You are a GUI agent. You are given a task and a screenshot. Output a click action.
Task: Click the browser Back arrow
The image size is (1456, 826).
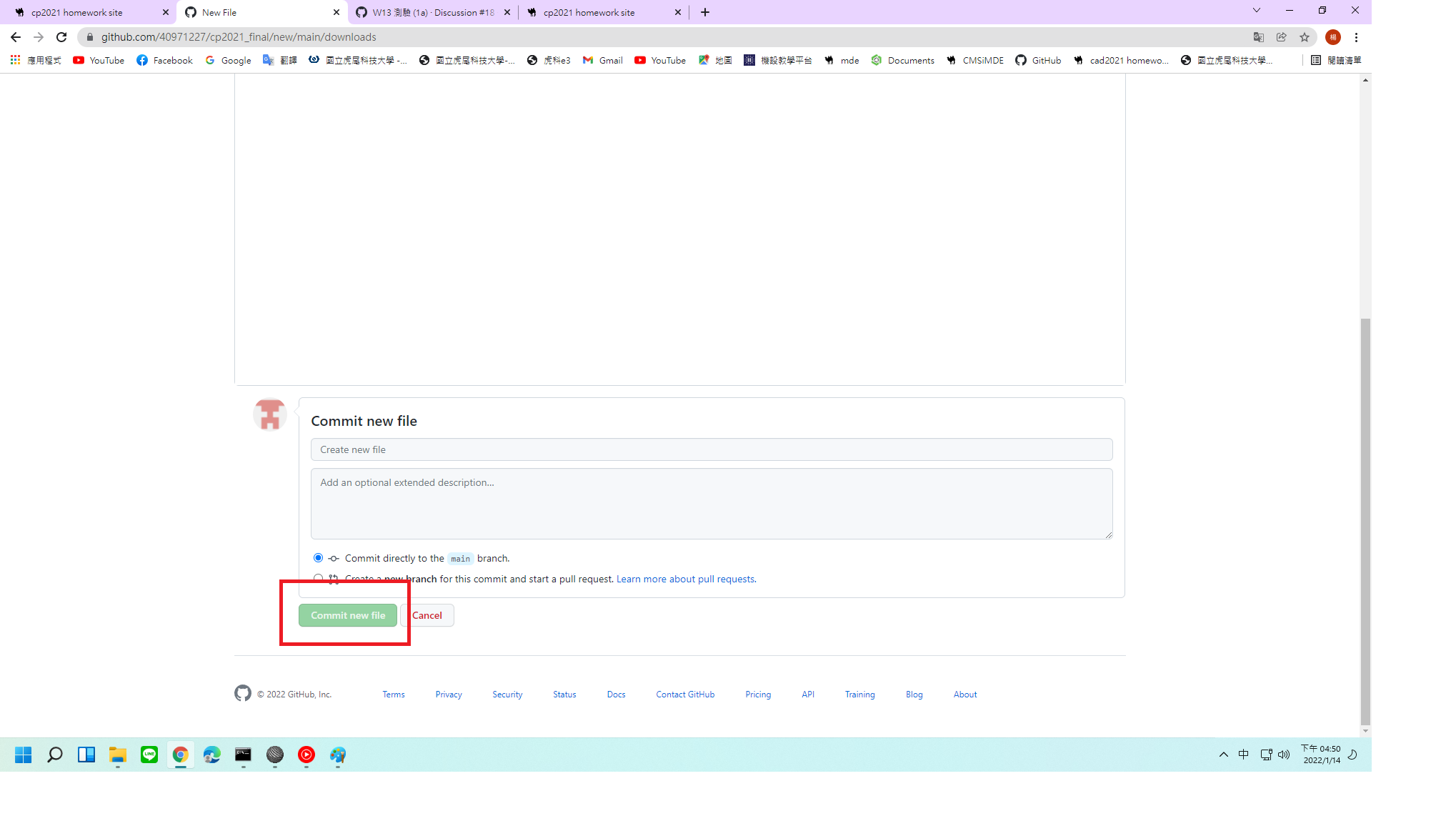[x=16, y=37]
